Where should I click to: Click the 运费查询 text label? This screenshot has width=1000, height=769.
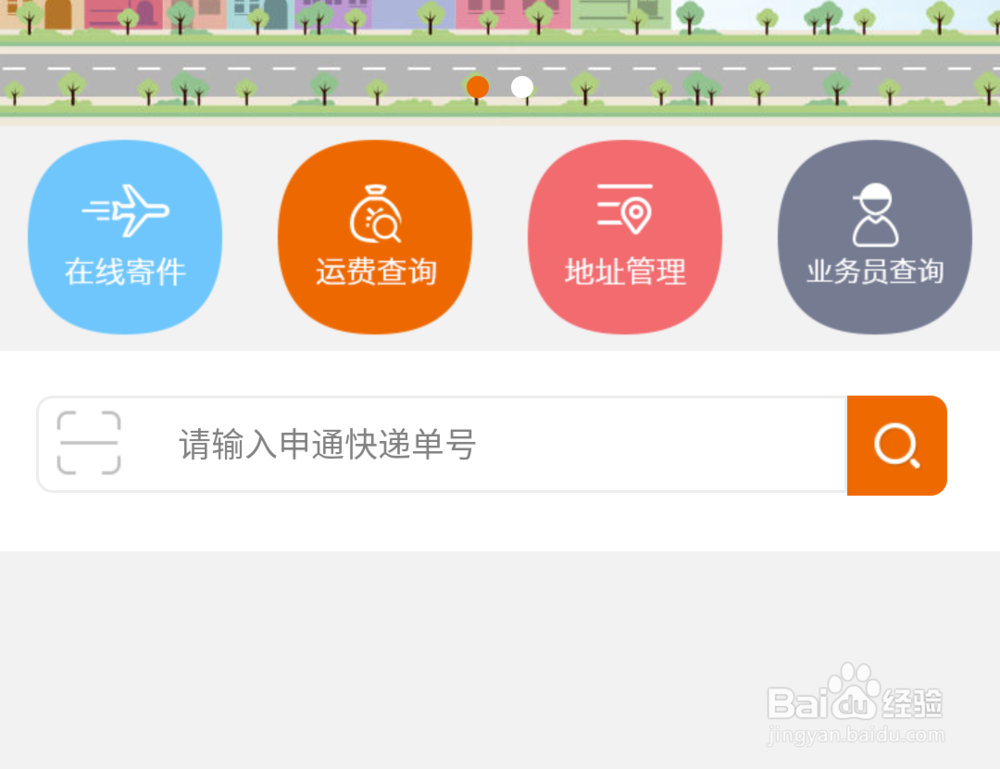coord(376,272)
